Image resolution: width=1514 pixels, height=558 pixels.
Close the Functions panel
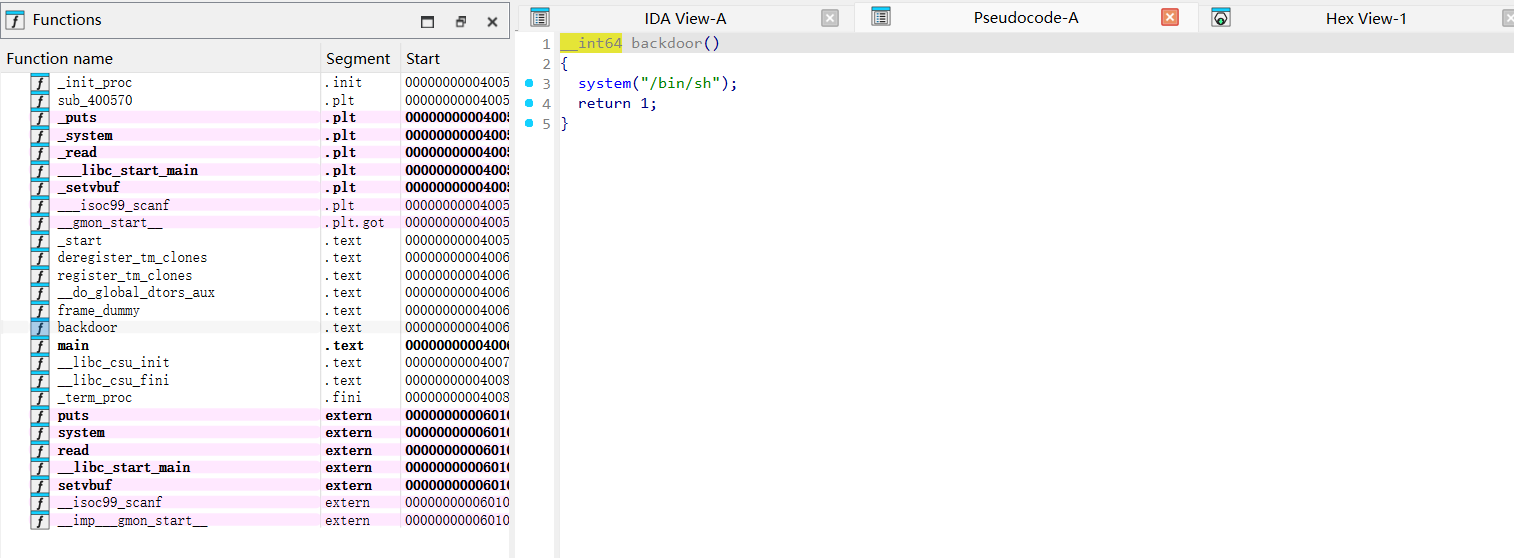[x=492, y=21]
